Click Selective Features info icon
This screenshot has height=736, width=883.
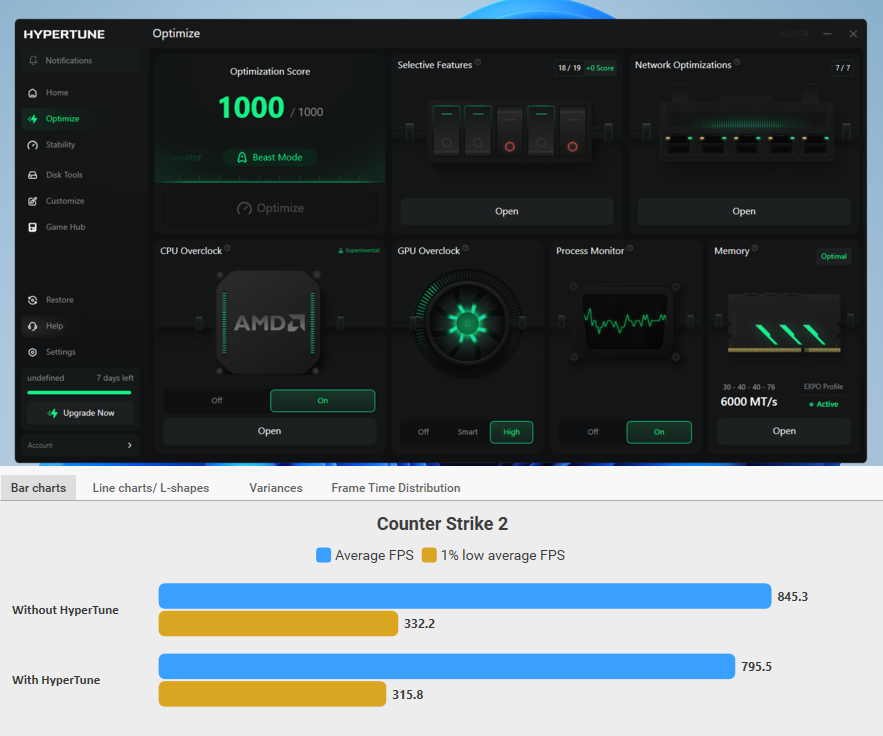(x=478, y=62)
